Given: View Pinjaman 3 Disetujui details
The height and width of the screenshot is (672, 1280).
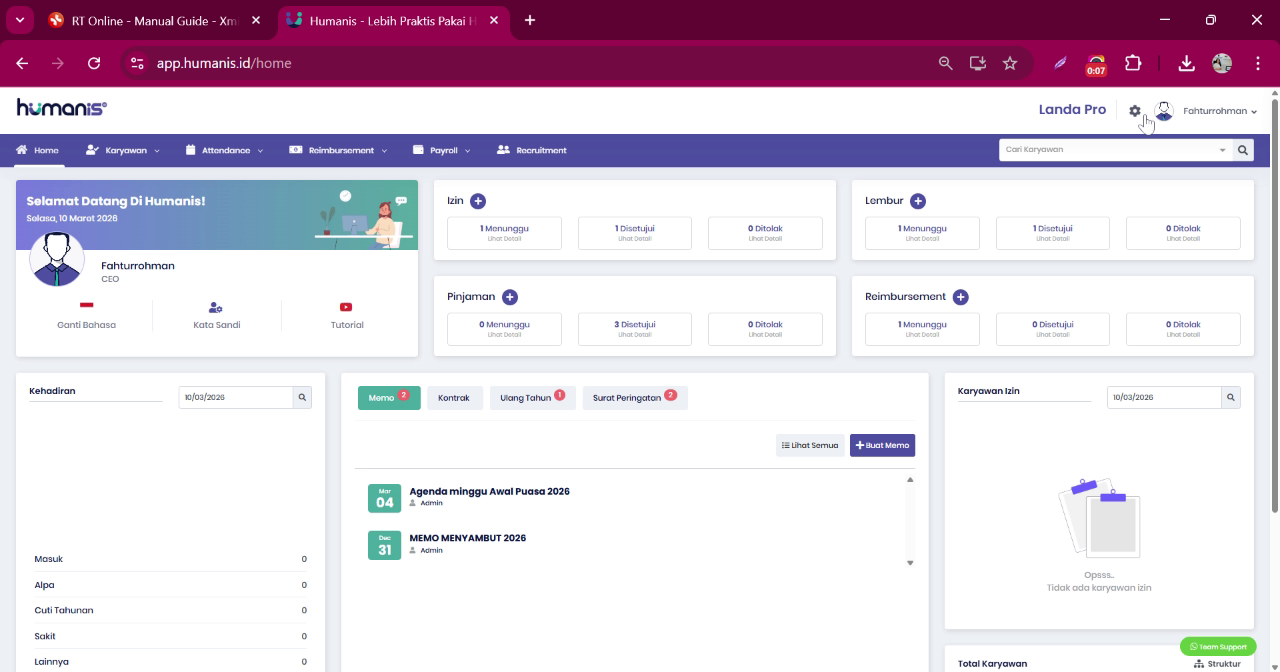Looking at the screenshot, I should 635,329.
